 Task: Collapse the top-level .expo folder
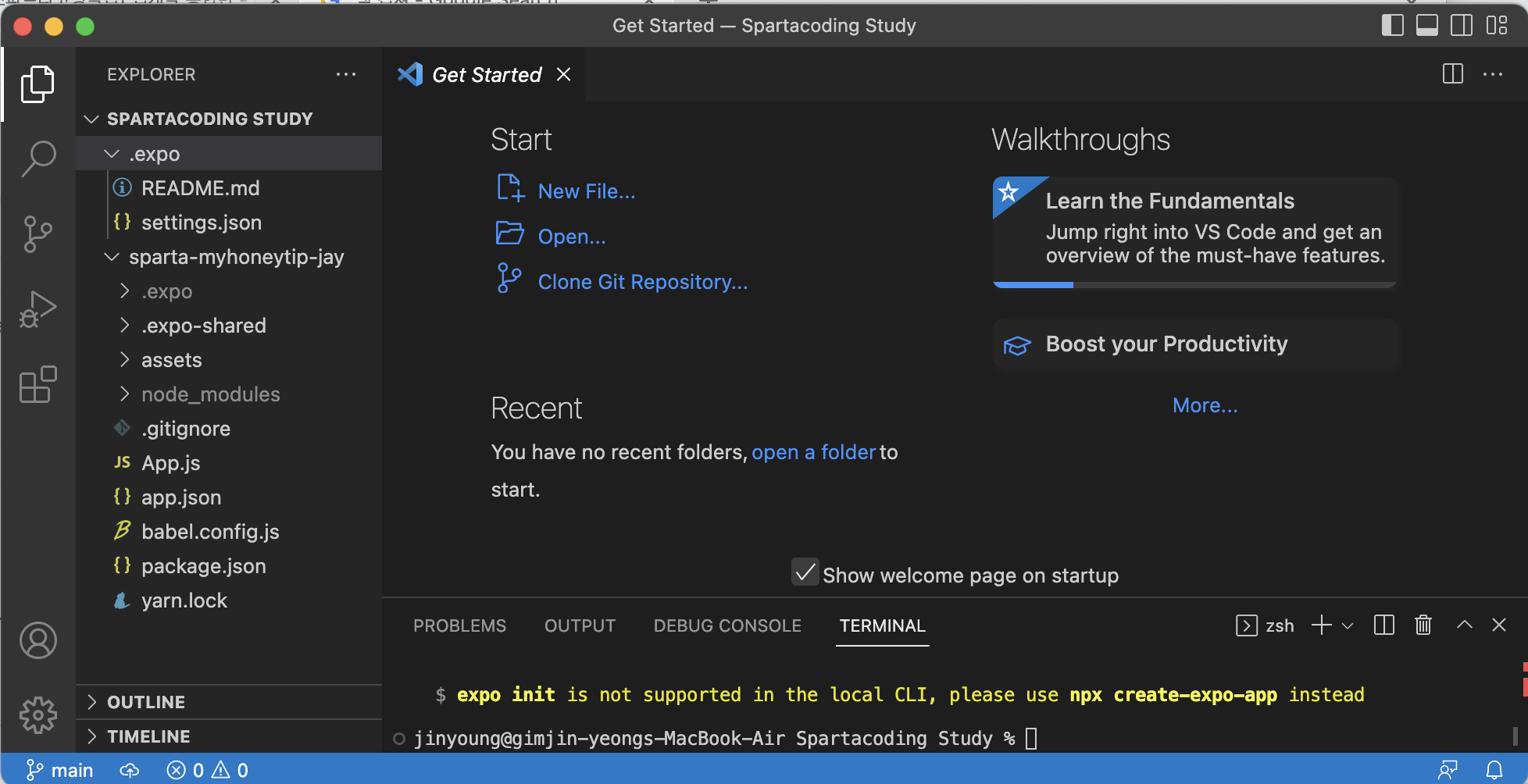click(229, 154)
